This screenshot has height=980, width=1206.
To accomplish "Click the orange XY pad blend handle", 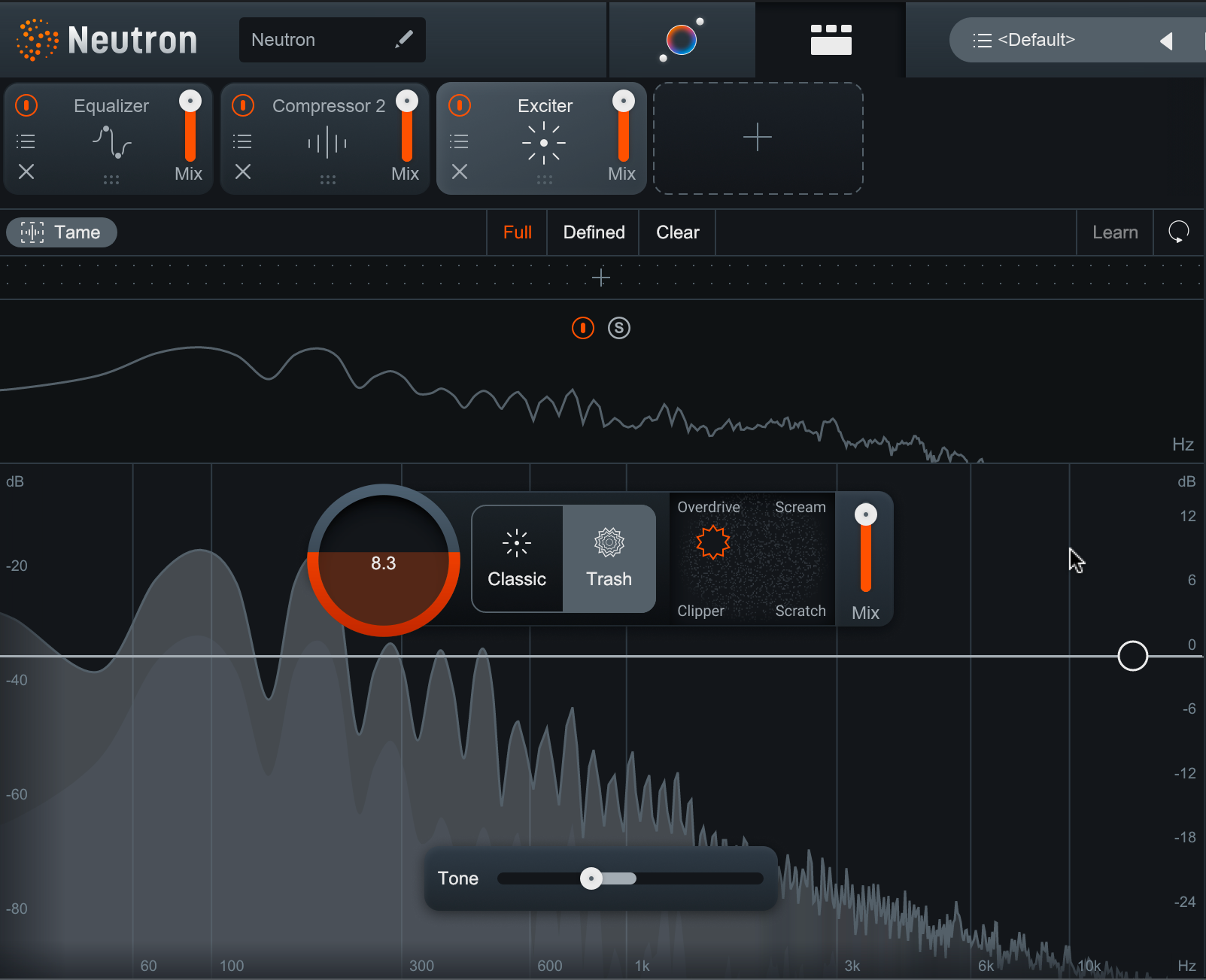I will (713, 542).
